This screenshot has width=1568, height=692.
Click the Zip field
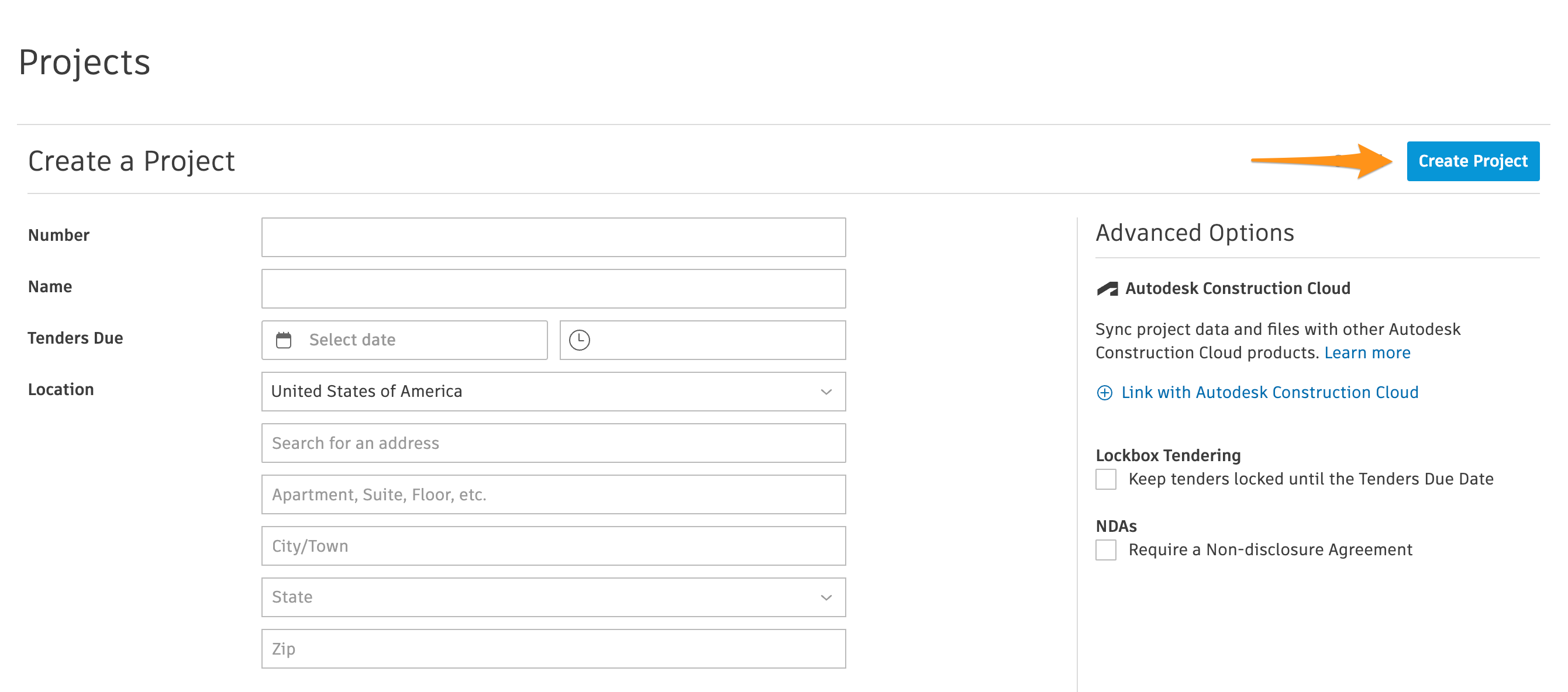[553, 649]
